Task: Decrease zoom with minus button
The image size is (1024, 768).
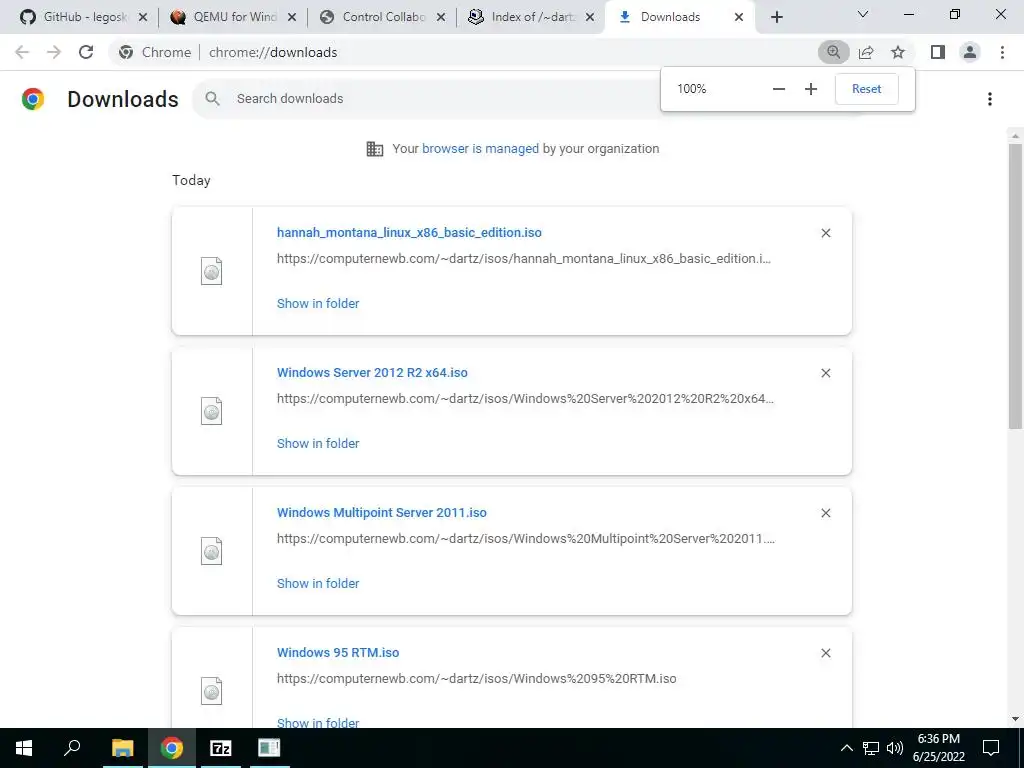Action: 778,89
